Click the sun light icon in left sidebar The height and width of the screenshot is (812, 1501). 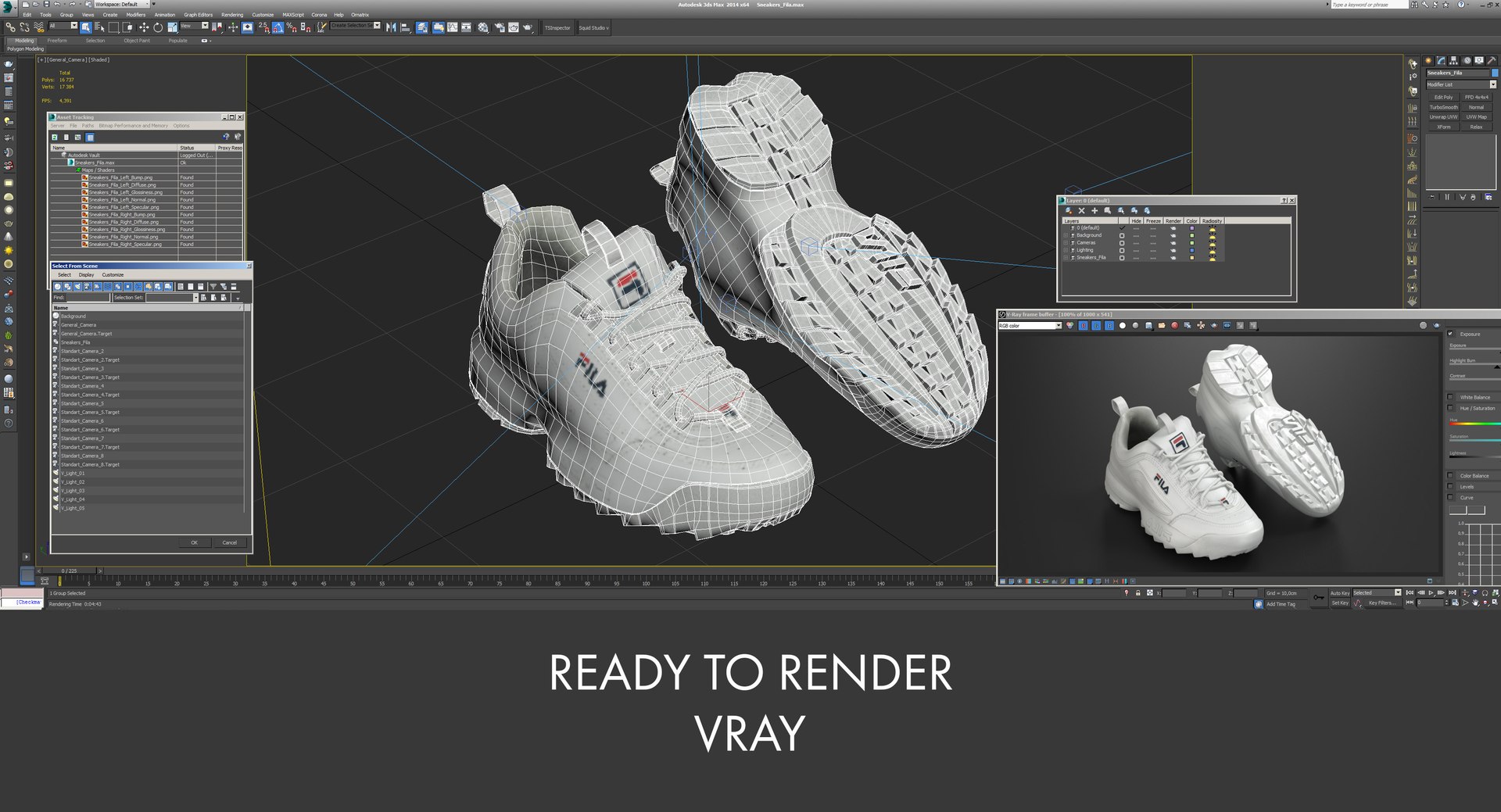pyautogui.click(x=9, y=251)
